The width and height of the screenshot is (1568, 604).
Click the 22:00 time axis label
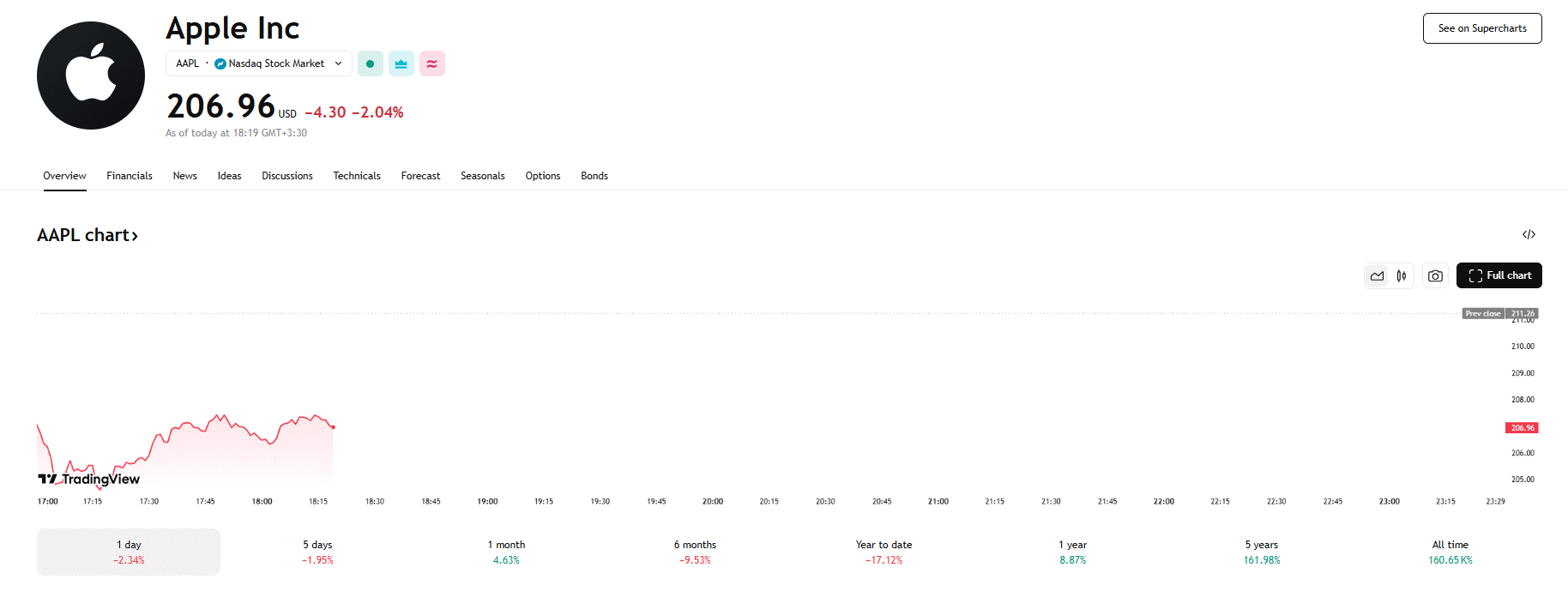[x=1164, y=501]
